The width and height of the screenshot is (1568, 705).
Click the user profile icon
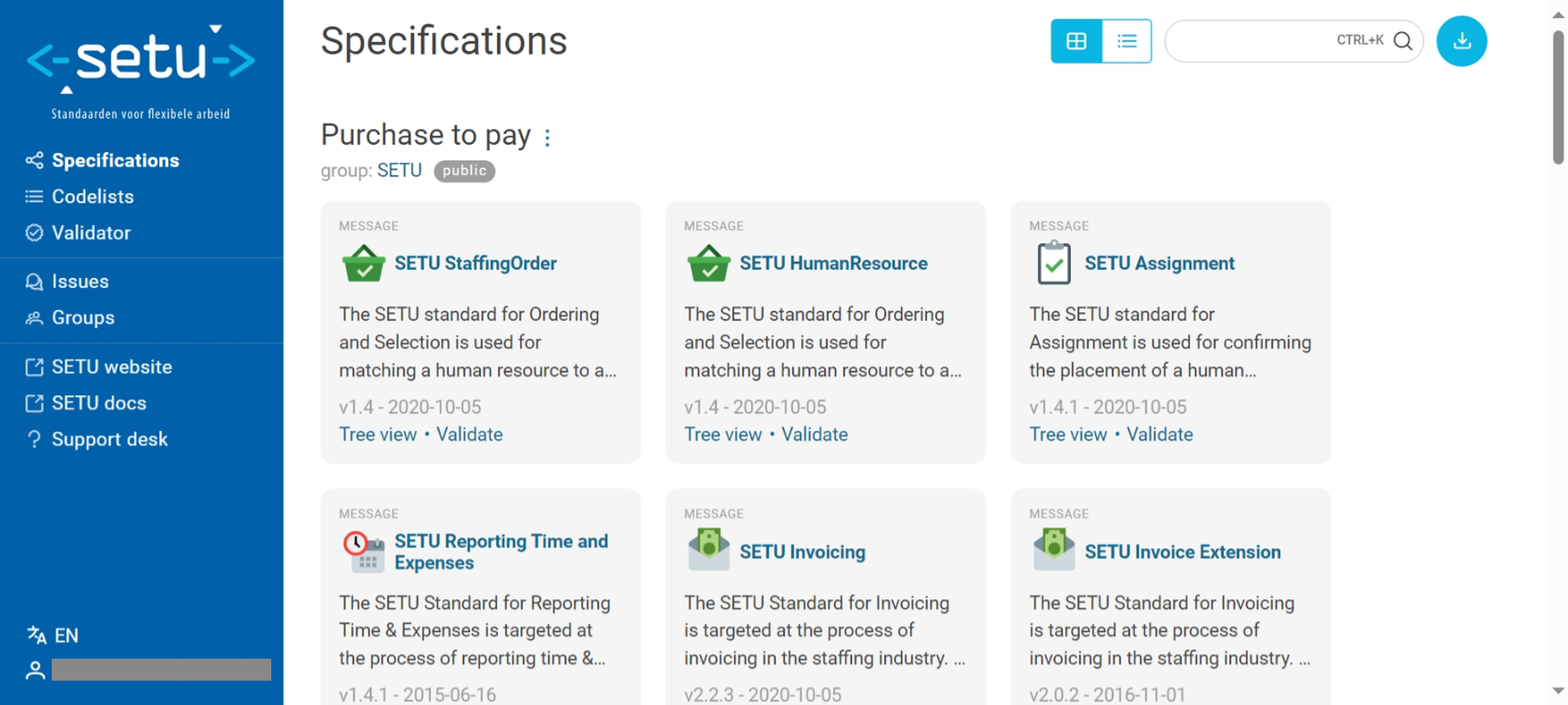pos(34,670)
